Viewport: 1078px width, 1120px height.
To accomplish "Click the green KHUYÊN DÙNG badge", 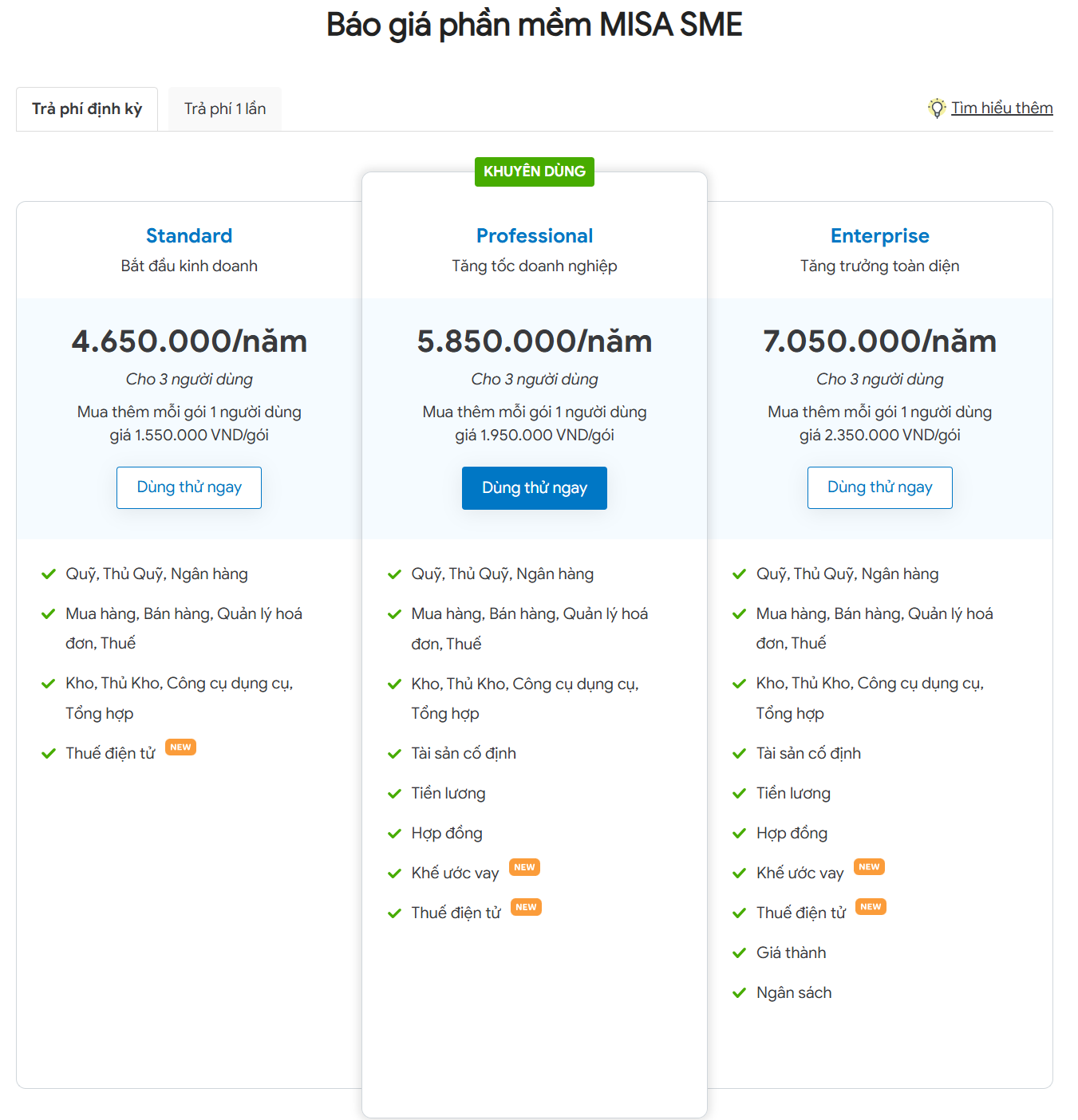I will [534, 172].
